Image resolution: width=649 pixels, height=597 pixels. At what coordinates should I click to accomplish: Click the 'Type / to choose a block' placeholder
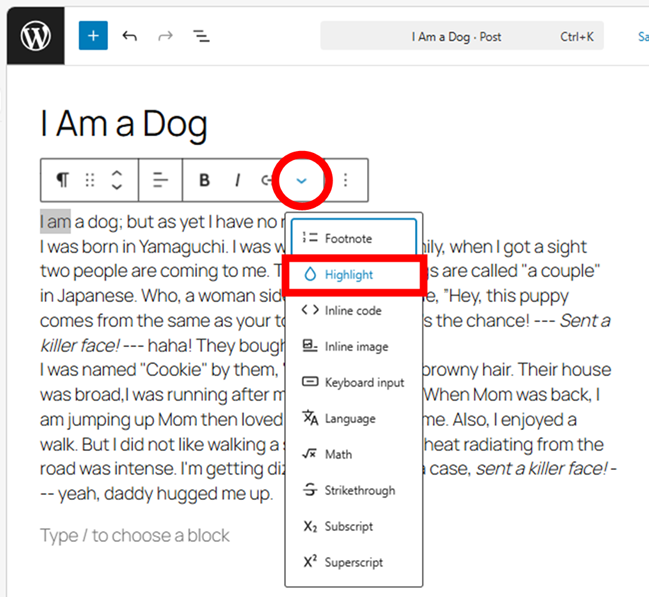pyautogui.click(x=135, y=535)
